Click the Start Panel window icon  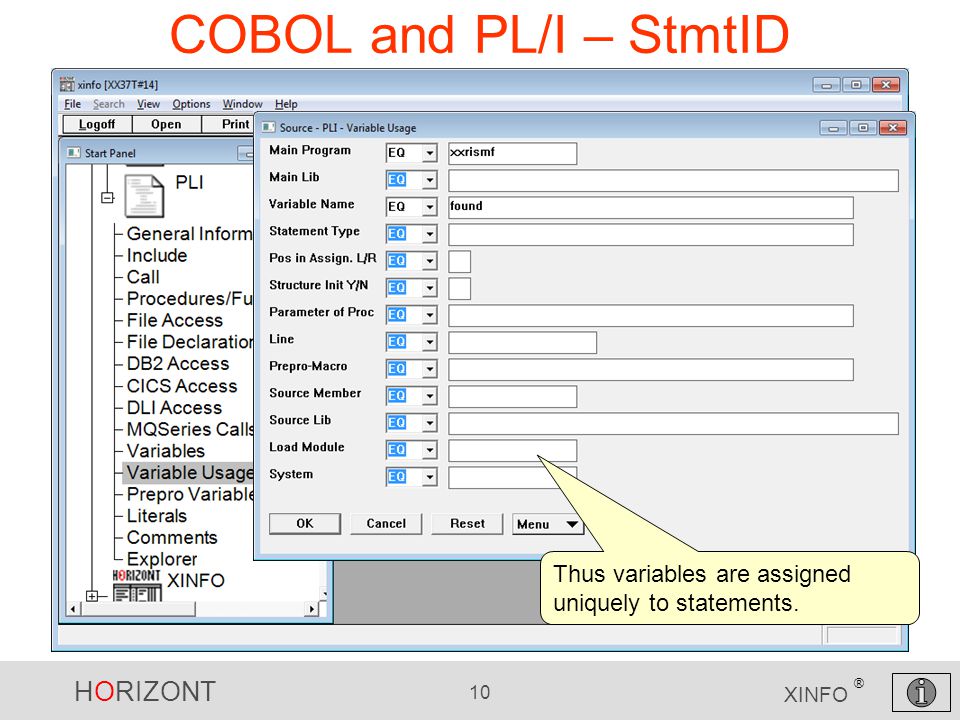tap(73, 152)
